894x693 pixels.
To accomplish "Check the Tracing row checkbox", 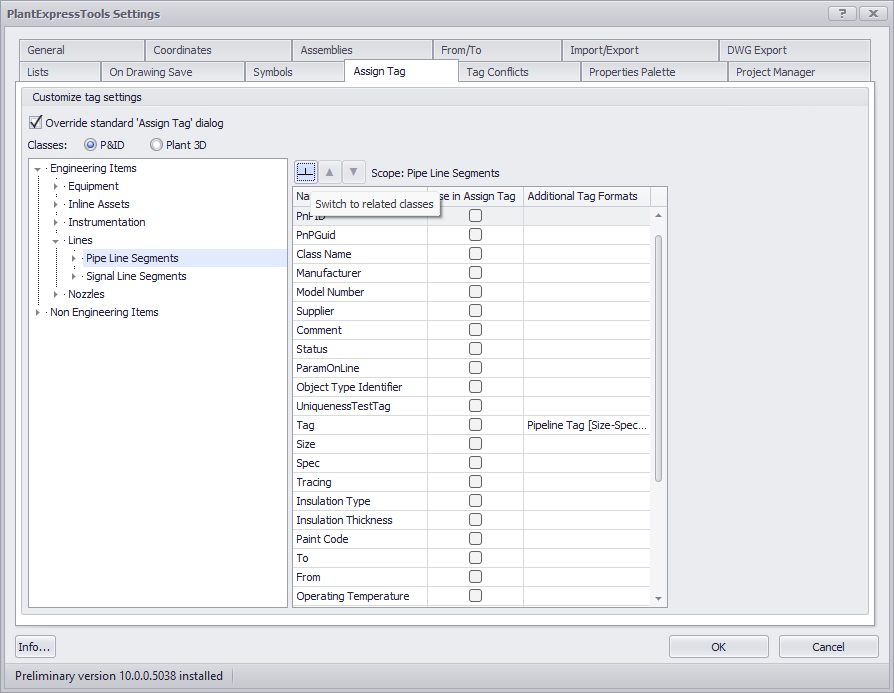I will 475,482.
